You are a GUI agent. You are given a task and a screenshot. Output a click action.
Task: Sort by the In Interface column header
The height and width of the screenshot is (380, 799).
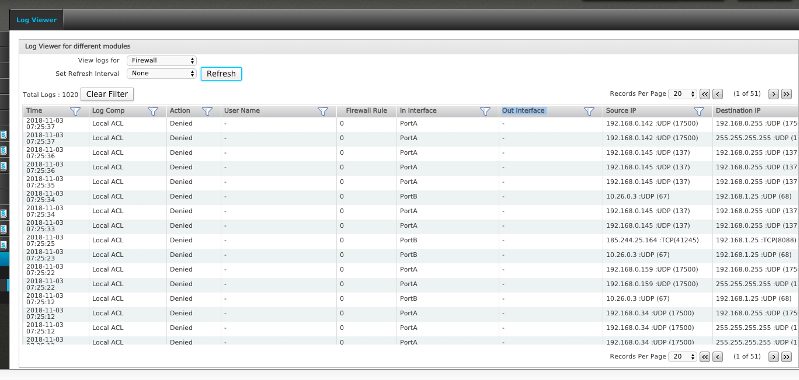click(418, 111)
